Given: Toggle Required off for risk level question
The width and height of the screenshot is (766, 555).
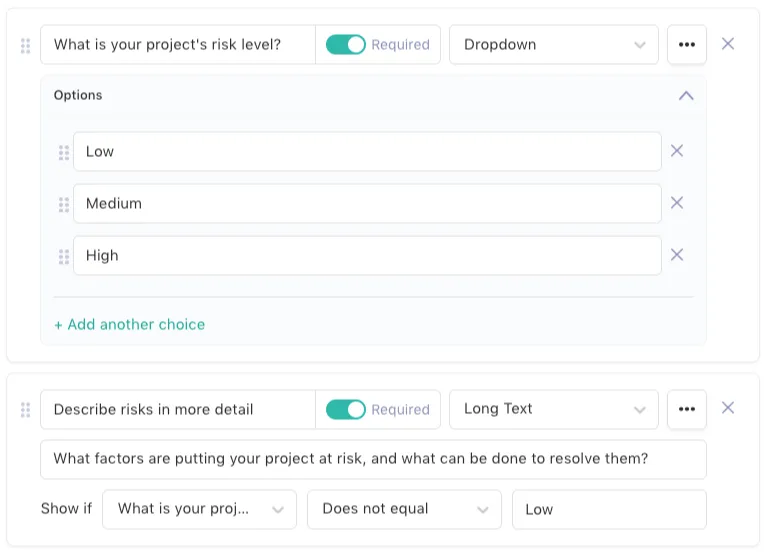Looking at the screenshot, I should click(346, 45).
